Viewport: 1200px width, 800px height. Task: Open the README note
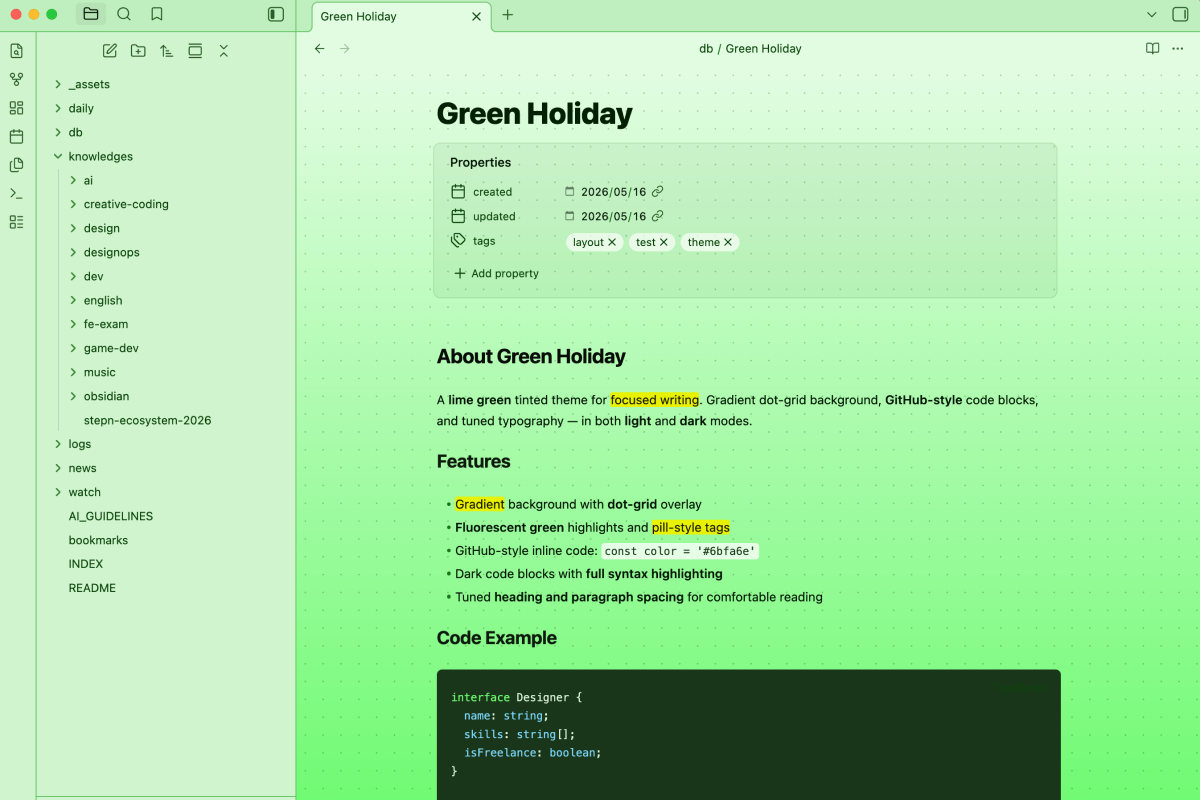point(92,588)
